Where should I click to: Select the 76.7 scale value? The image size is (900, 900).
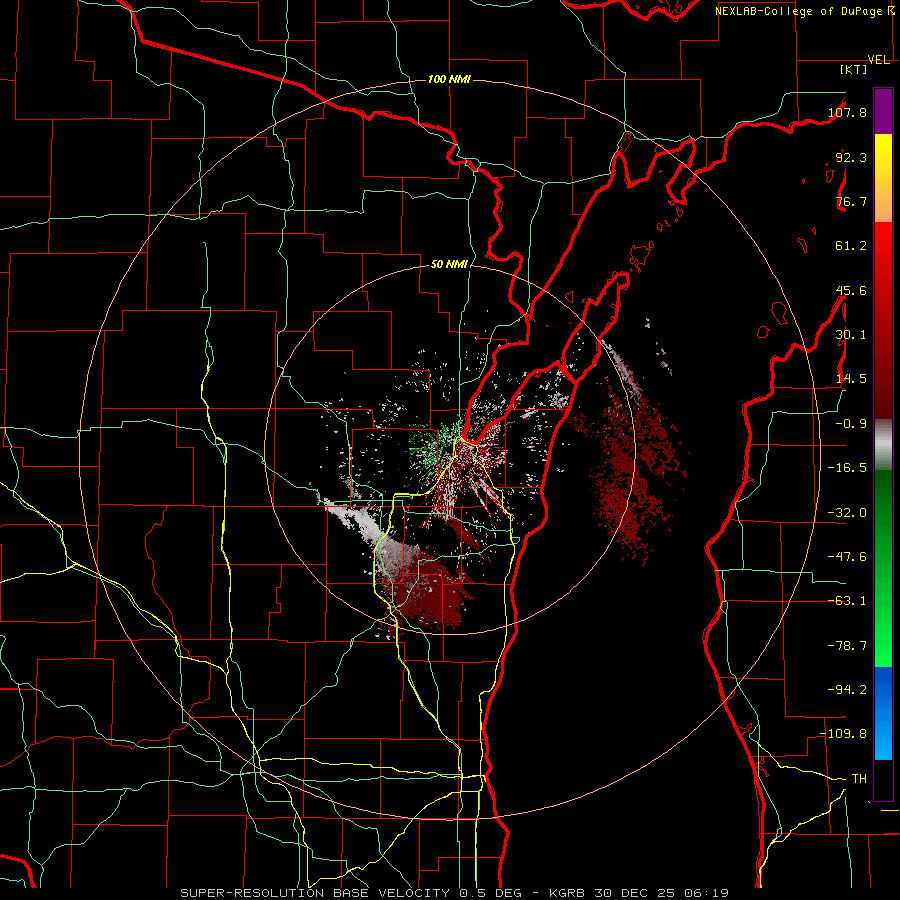click(851, 201)
